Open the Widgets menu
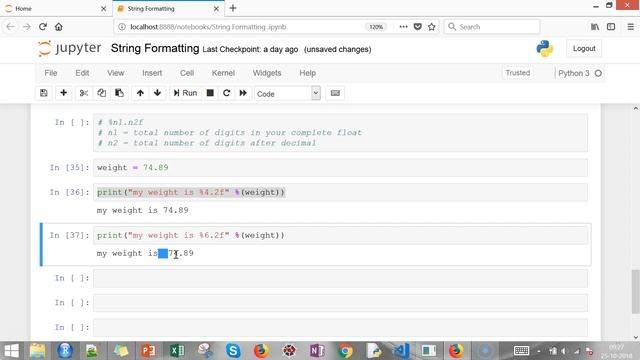The width and height of the screenshot is (640, 360). click(267, 73)
